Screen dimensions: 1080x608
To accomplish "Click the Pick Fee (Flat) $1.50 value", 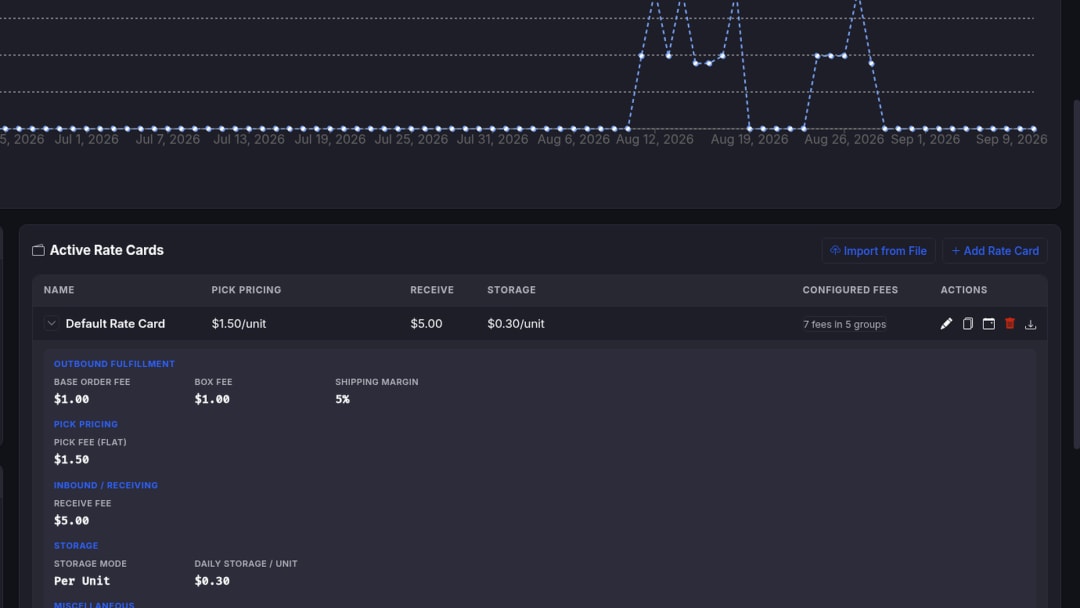I will click(x=72, y=459).
